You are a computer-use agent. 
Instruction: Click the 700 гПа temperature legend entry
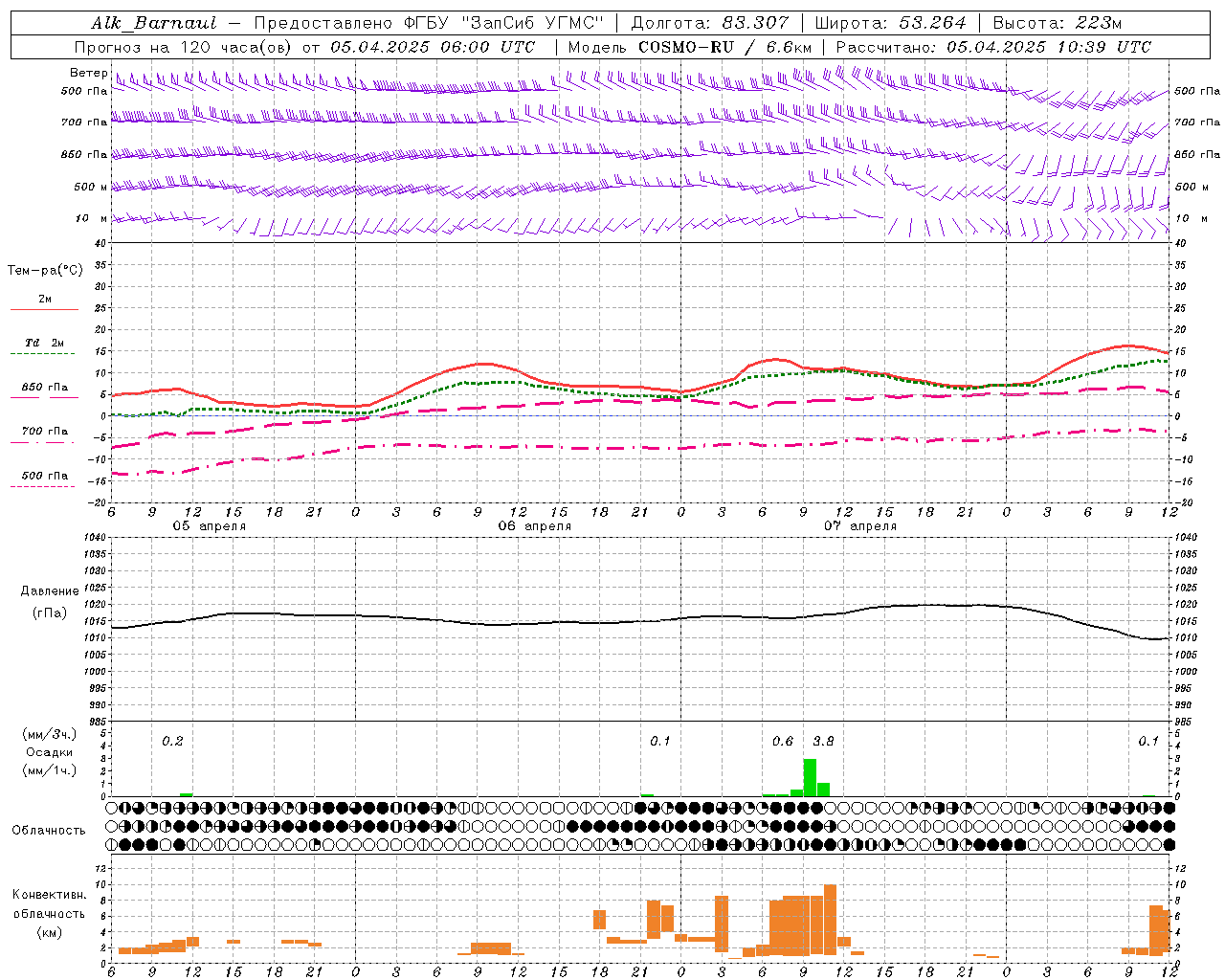pyautogui.click(x=45, y=432)
